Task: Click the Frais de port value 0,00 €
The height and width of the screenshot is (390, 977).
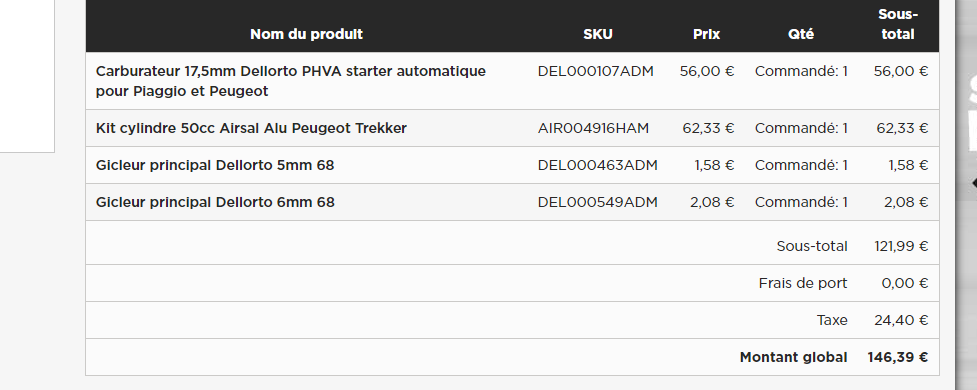Action: pyautogui.click(x=905, y=283)
